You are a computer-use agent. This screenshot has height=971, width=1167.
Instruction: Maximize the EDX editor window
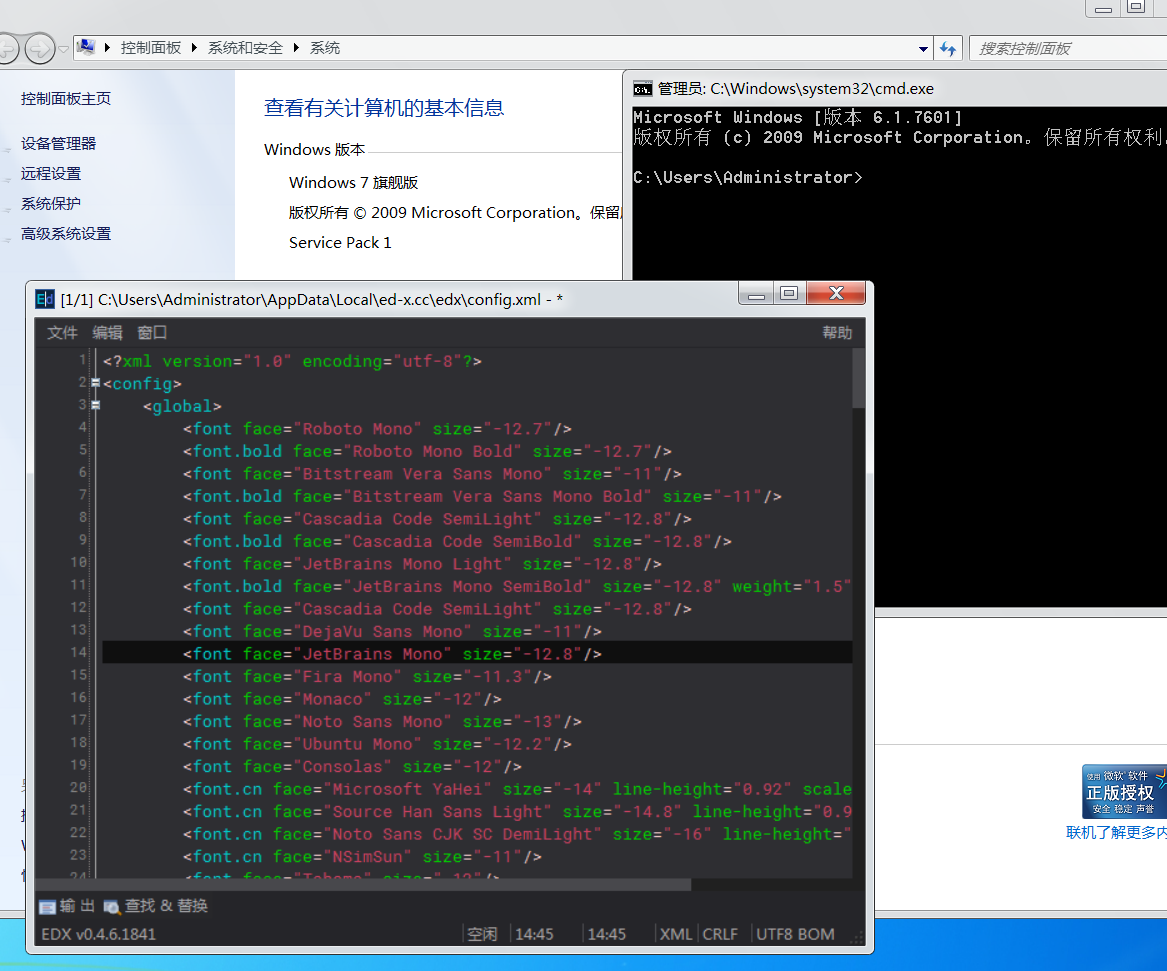coord(789,293)
